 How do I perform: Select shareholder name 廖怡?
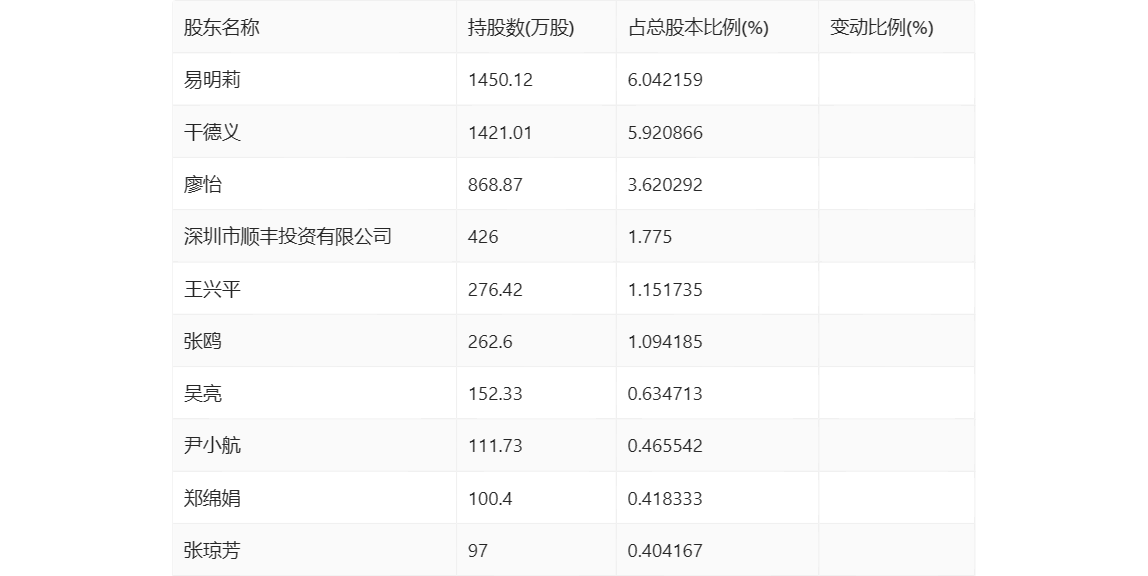click(x=203, y=184)
